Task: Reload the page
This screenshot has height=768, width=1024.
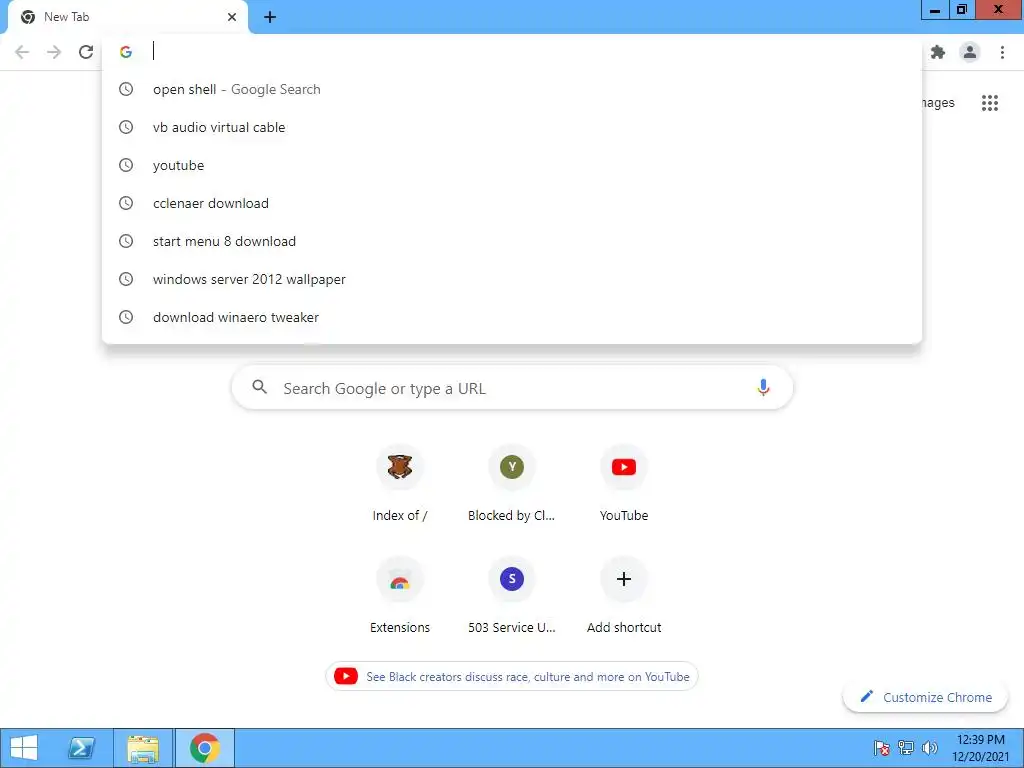Action: 86,52
